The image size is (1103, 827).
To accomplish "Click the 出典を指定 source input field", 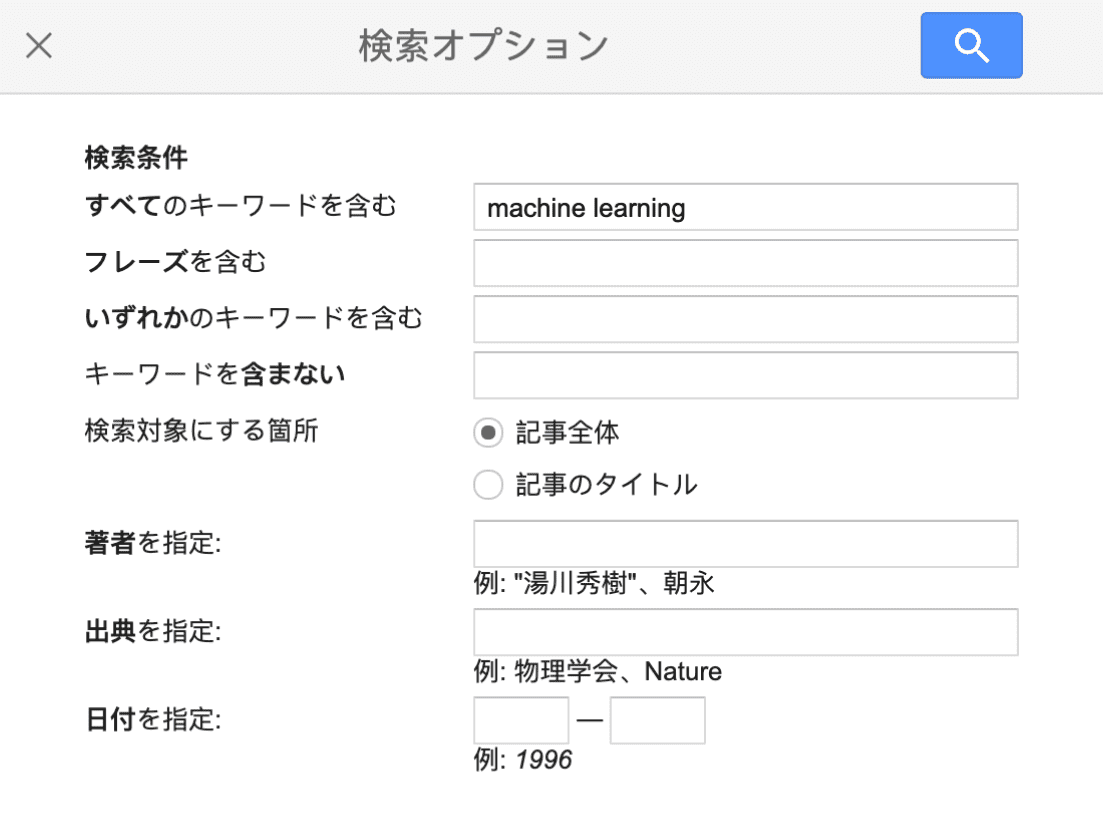I will pyautogui.click(x=745, y=632).
